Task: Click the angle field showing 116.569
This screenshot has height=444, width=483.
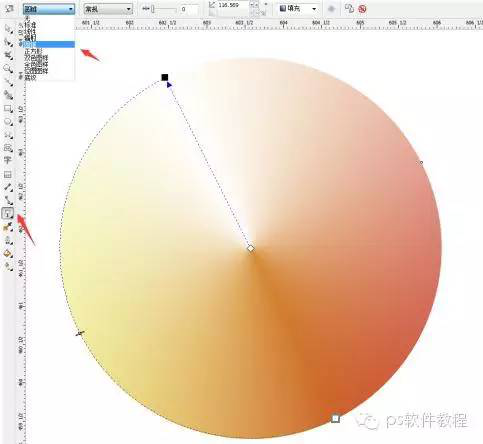Action: (233, 5)
